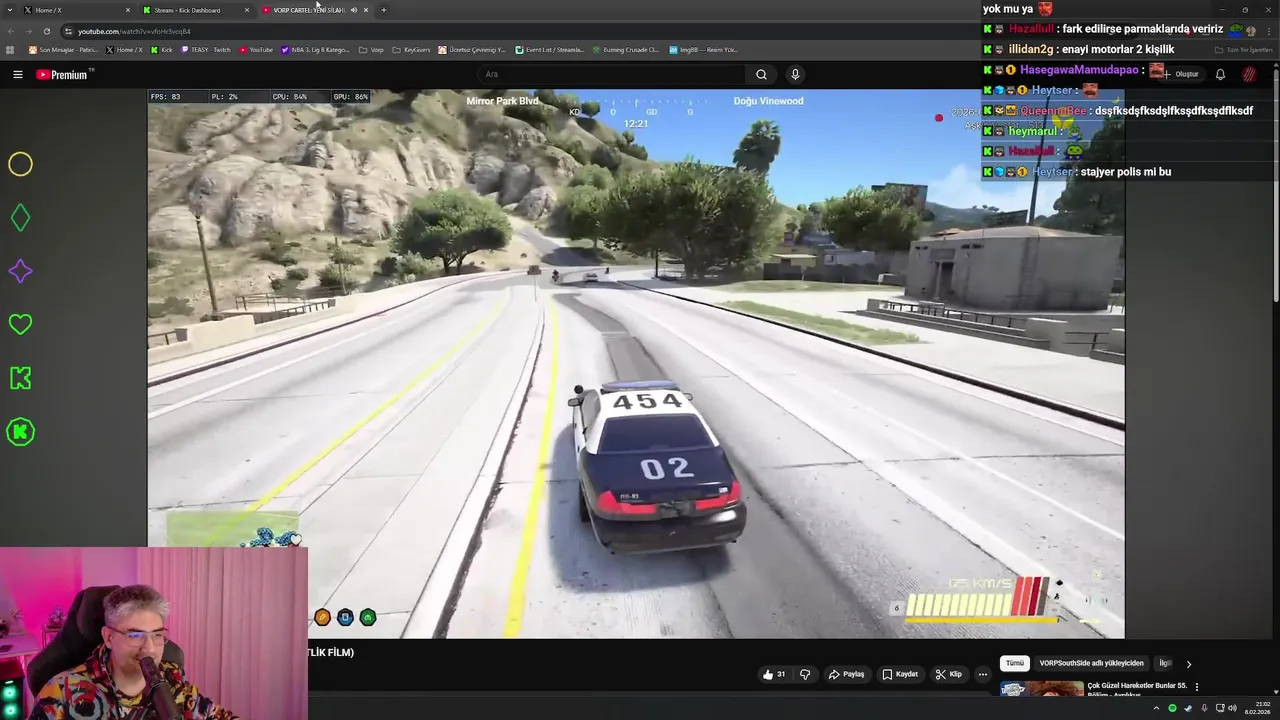Open Çok Güzel Hareketler Bunlar 55 title
Viewport: 1280px width, 720px height.
click(1137, 689)
